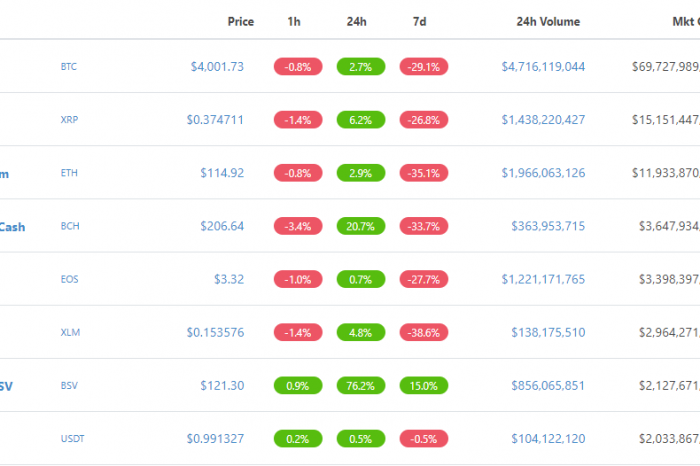
Task: Click the XLM ticker symbol
Action: [x=70, y=332]
